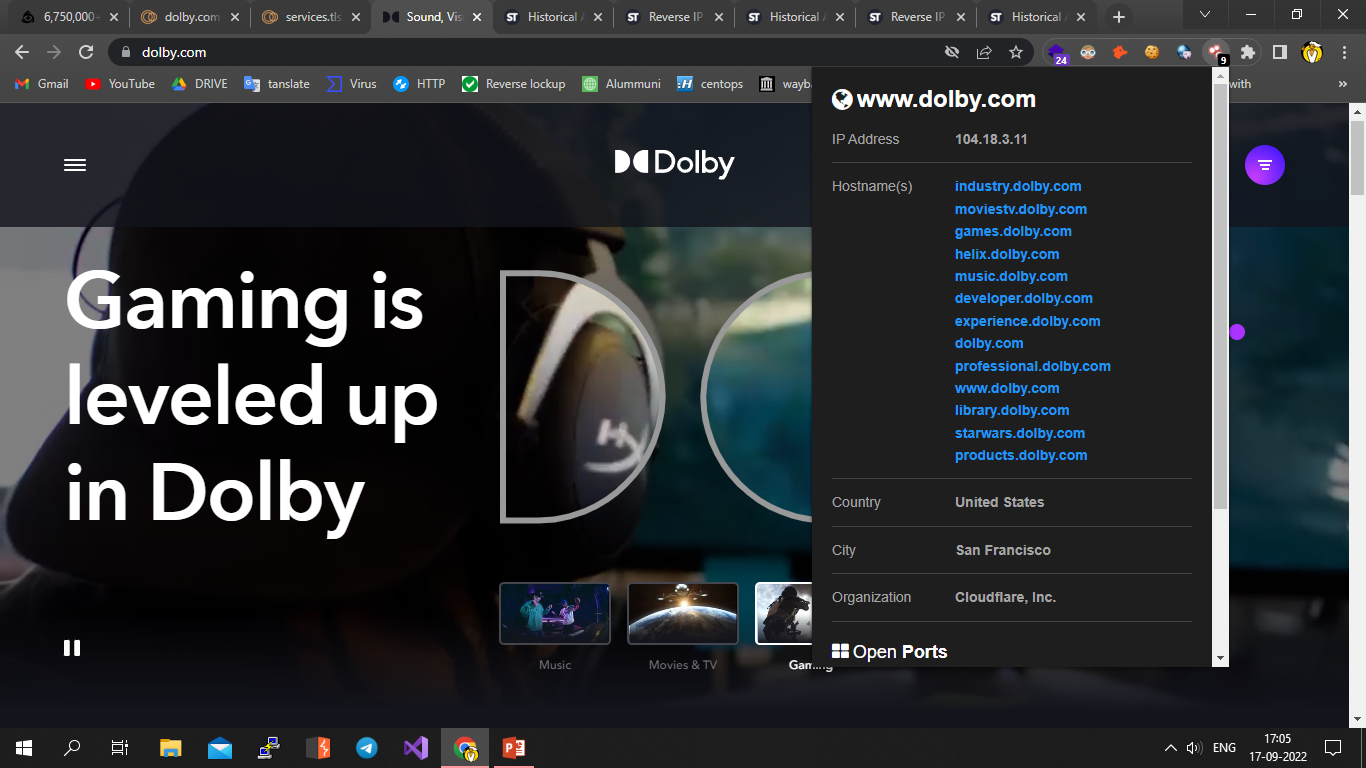Close the services.tls tab

(x=356, y=17)
